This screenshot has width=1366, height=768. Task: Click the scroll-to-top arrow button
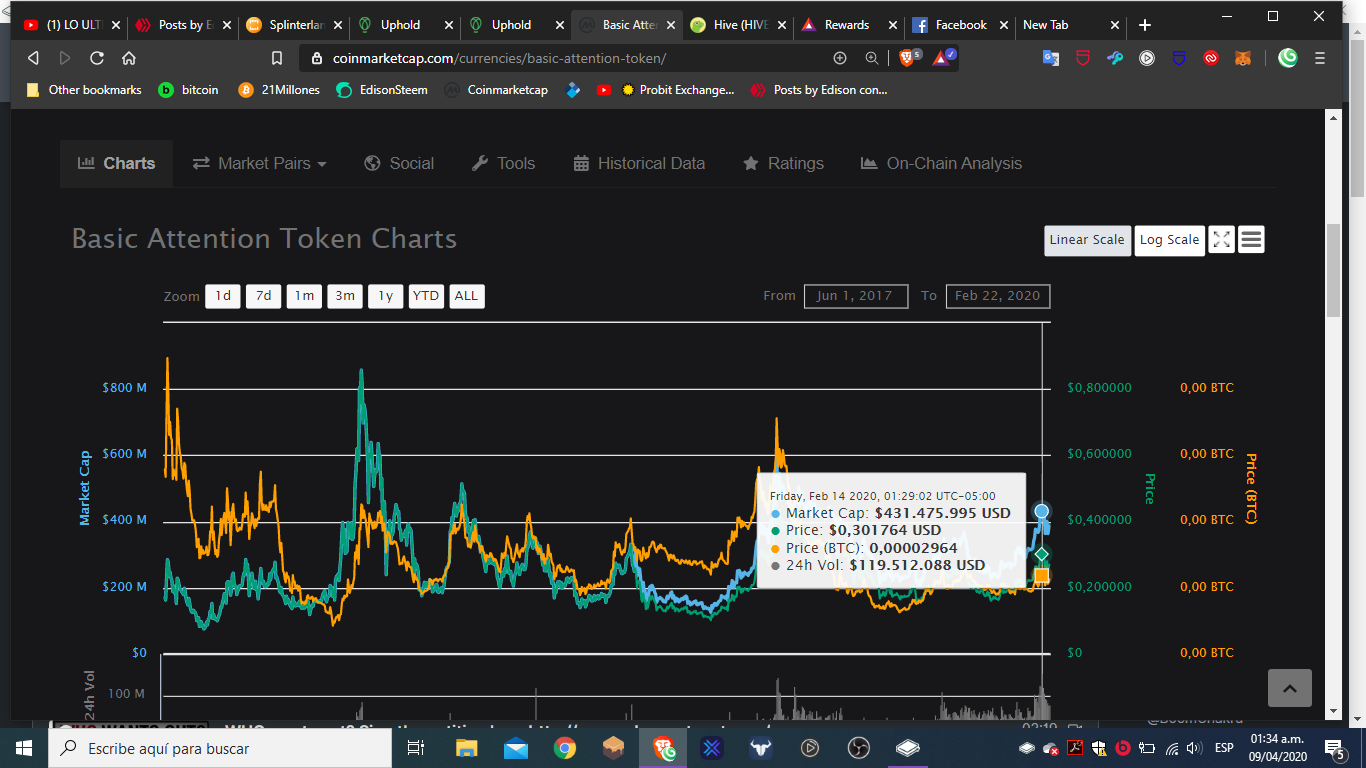(x=1290, y=688)
